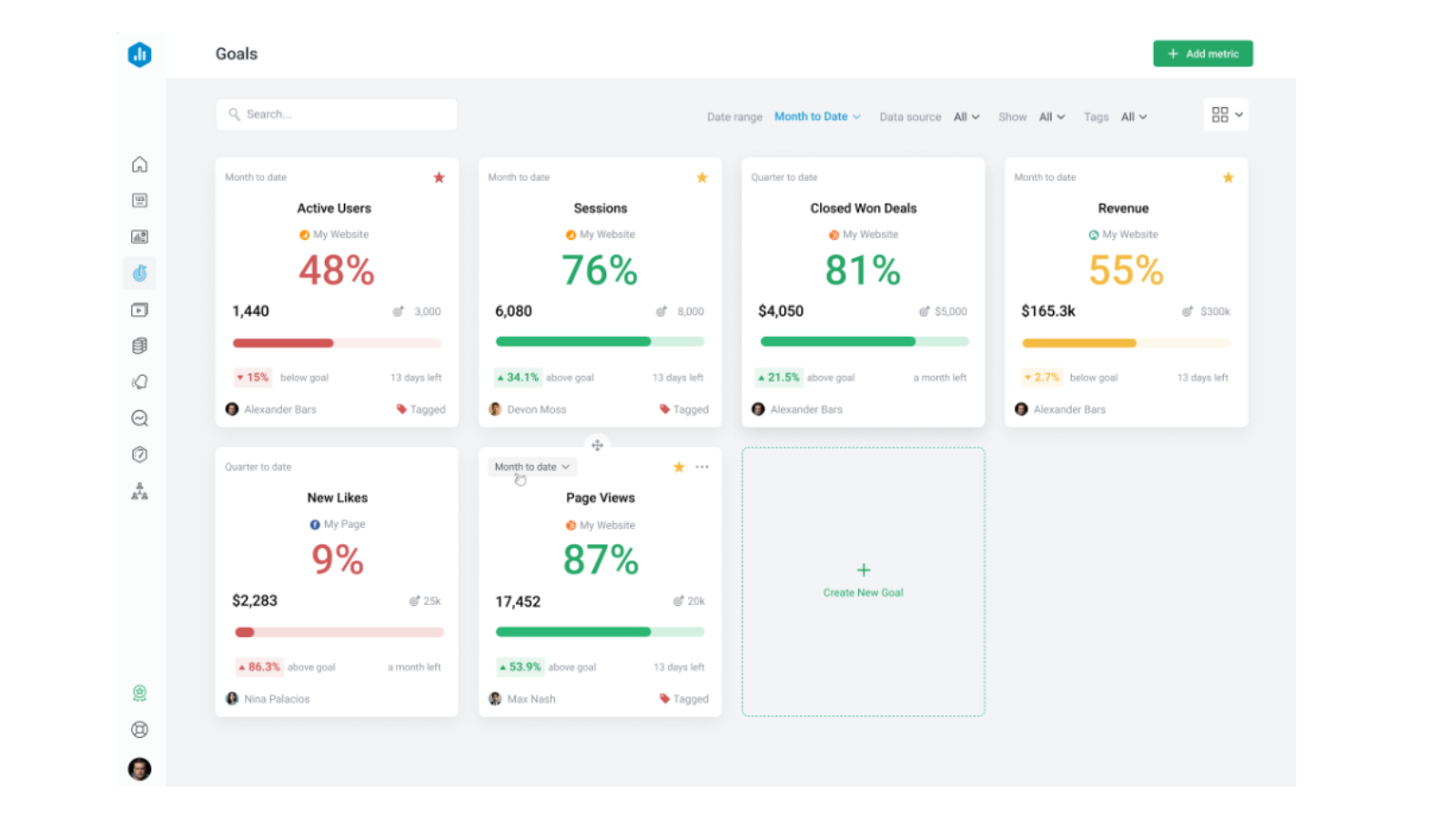Screen dimensions: 1456x819
Task: Open the megaphone sidebar icon
Action: [139, 382]
